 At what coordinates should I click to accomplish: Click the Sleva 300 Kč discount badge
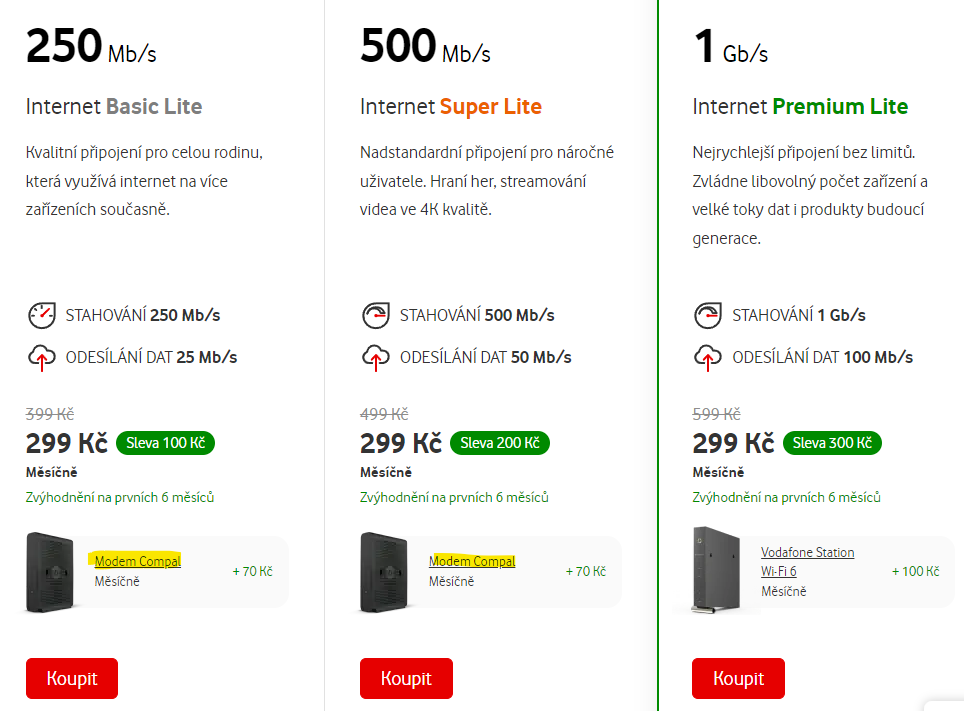832,443
